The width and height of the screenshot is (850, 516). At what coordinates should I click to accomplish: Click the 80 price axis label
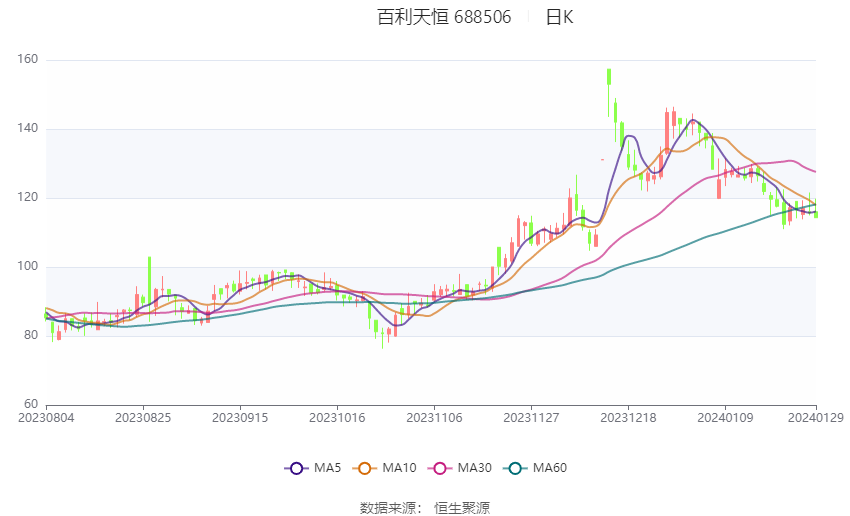31,335
